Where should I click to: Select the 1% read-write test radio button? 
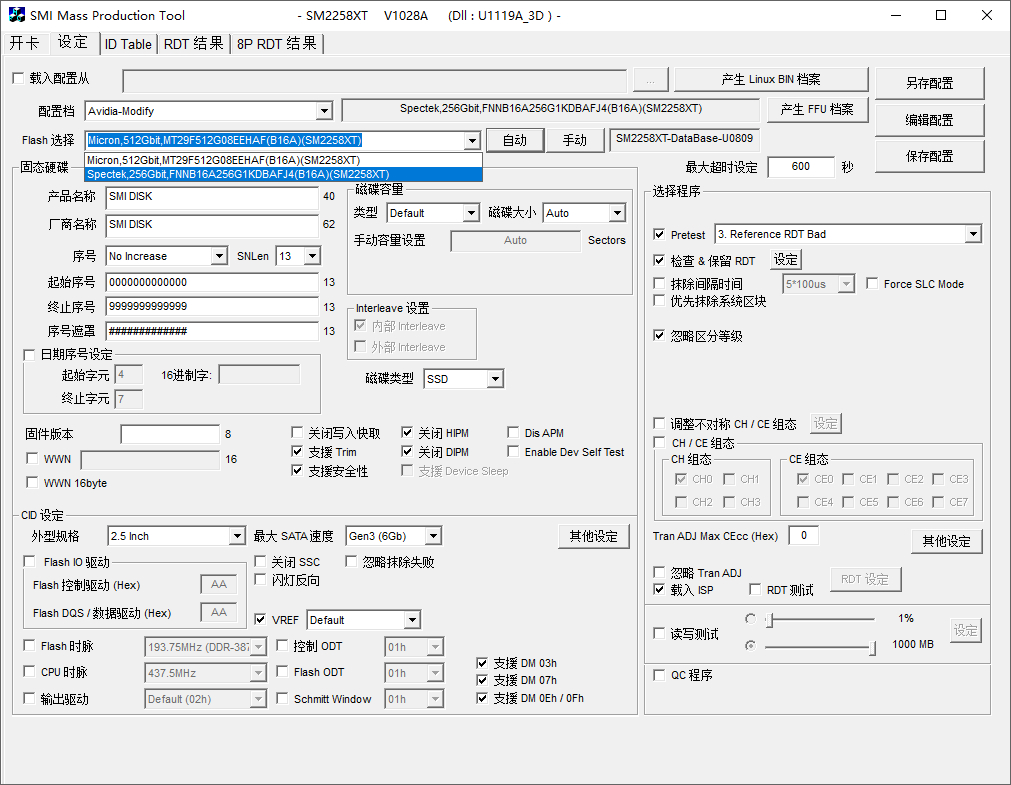(x=750, y=619)
